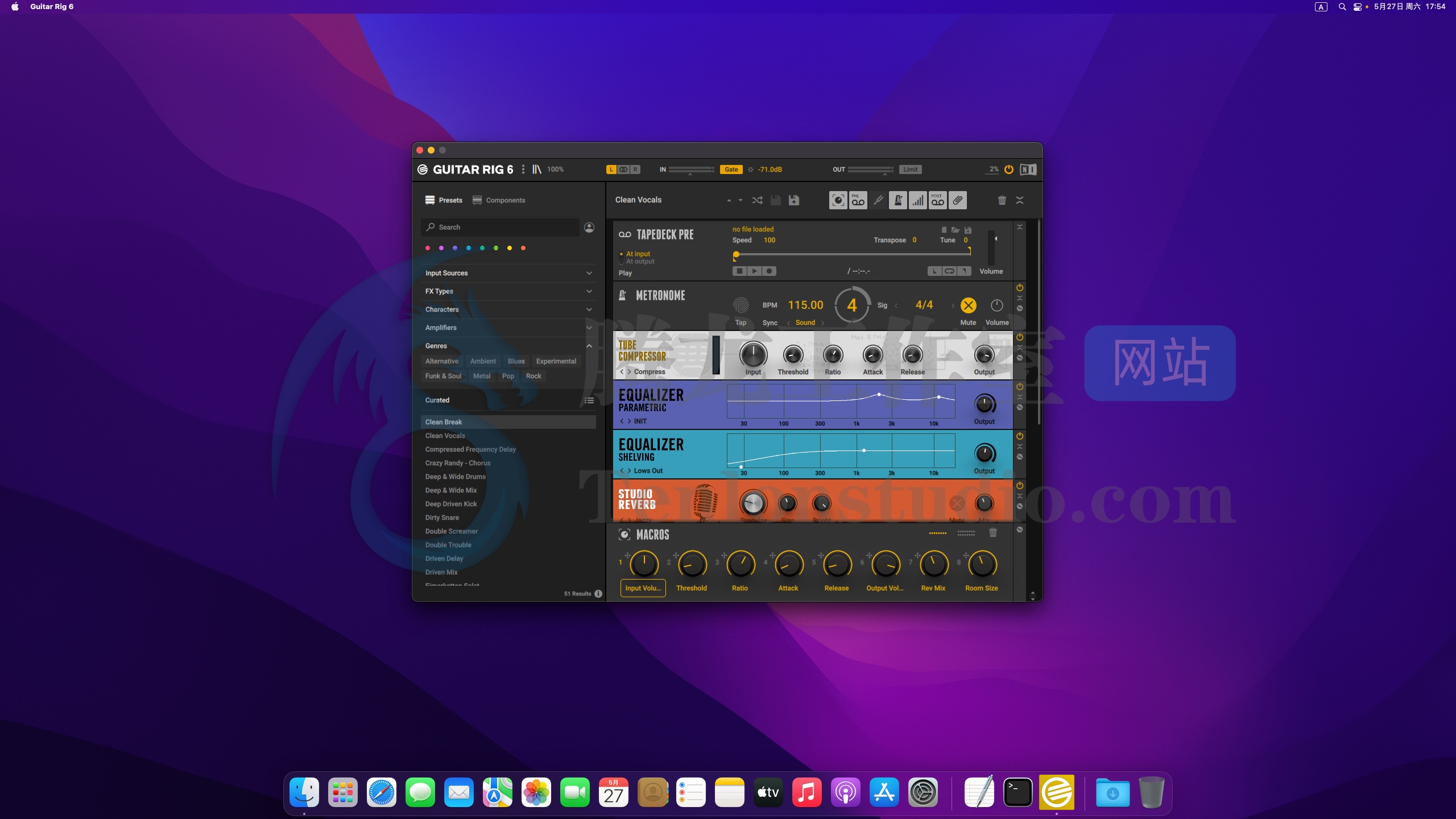Screen dimensions: 1456x819
Task: Toggle Equalizer Parametric power button
Action: click(x=1020, y=387)
